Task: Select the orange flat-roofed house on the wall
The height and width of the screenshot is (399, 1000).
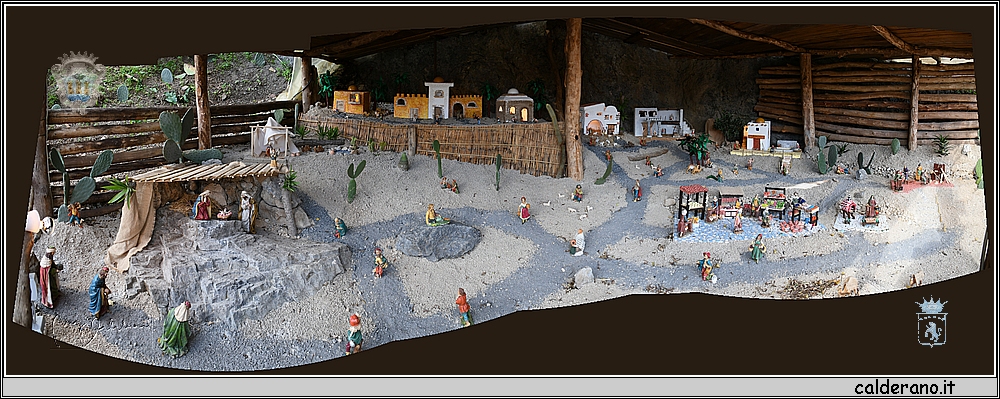Action: 351,100
